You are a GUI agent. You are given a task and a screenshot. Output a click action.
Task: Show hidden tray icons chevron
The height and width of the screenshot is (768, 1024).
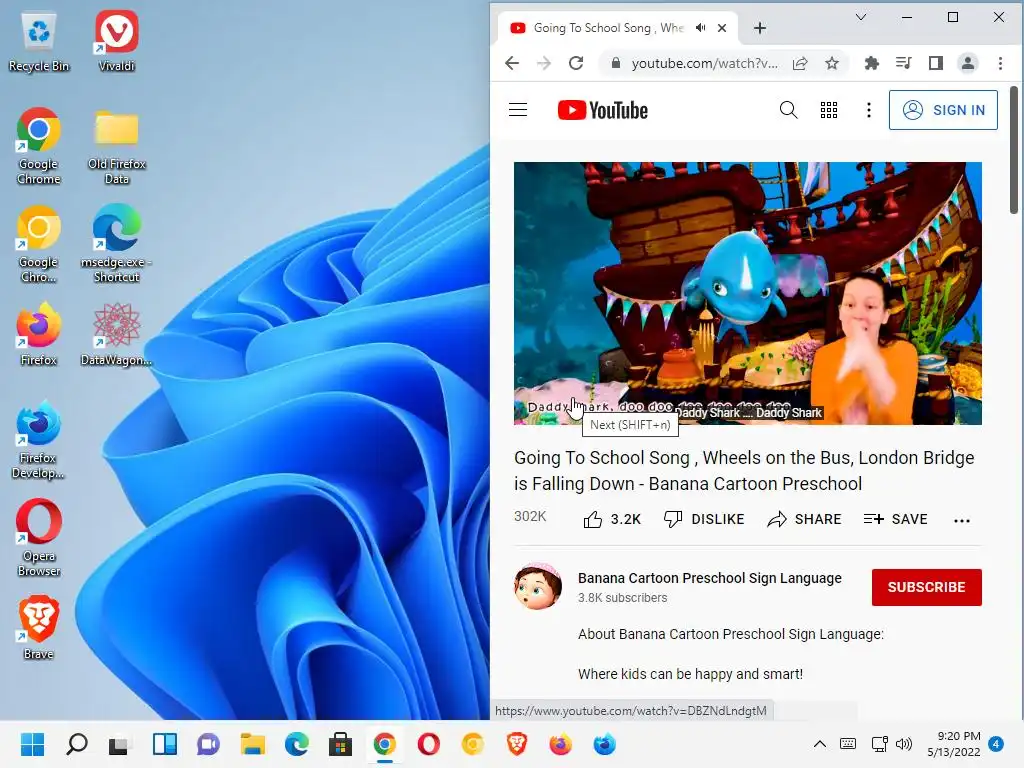pos(820,744)
